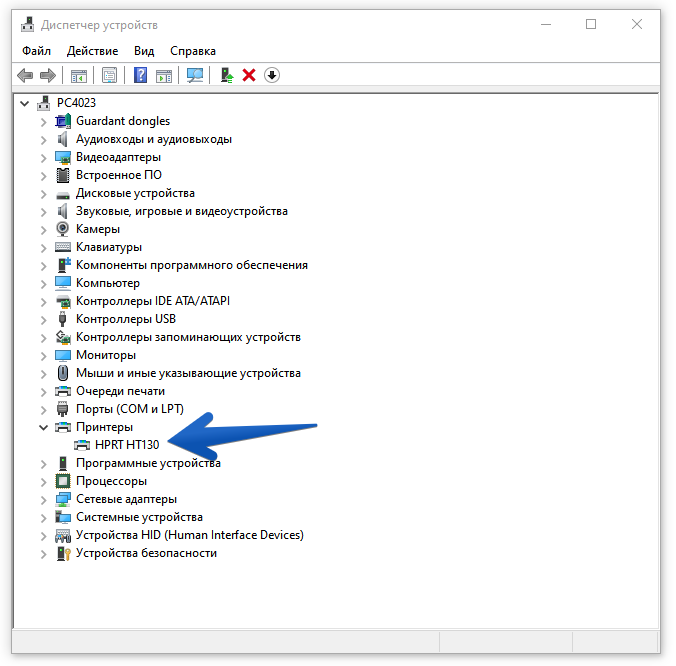The width and height of the screenshot is (676, 666).
Task: Open the Файл menu
Action: [36, 50]
